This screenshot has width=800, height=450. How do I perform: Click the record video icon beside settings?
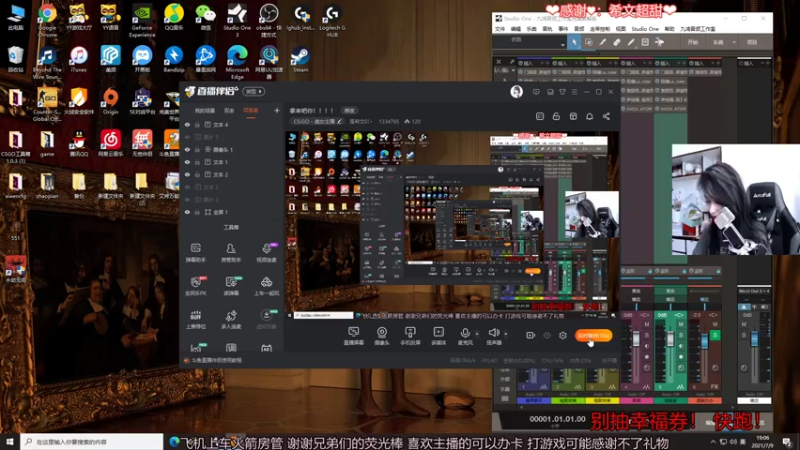tap(530, 335)
